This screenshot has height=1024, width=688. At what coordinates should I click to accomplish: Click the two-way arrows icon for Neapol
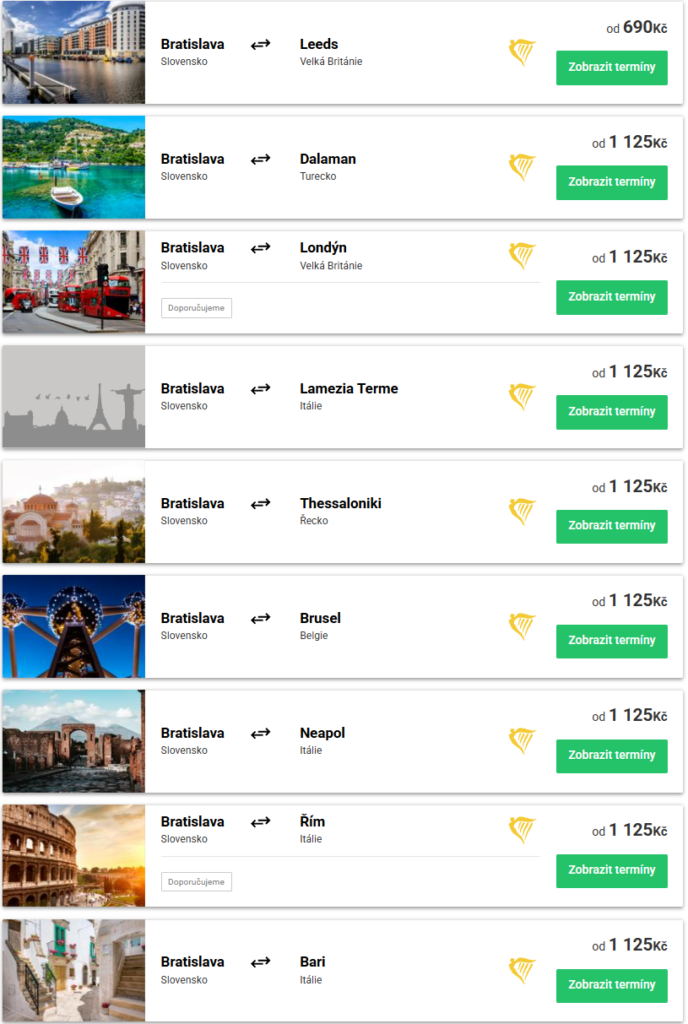click(260, 733)
